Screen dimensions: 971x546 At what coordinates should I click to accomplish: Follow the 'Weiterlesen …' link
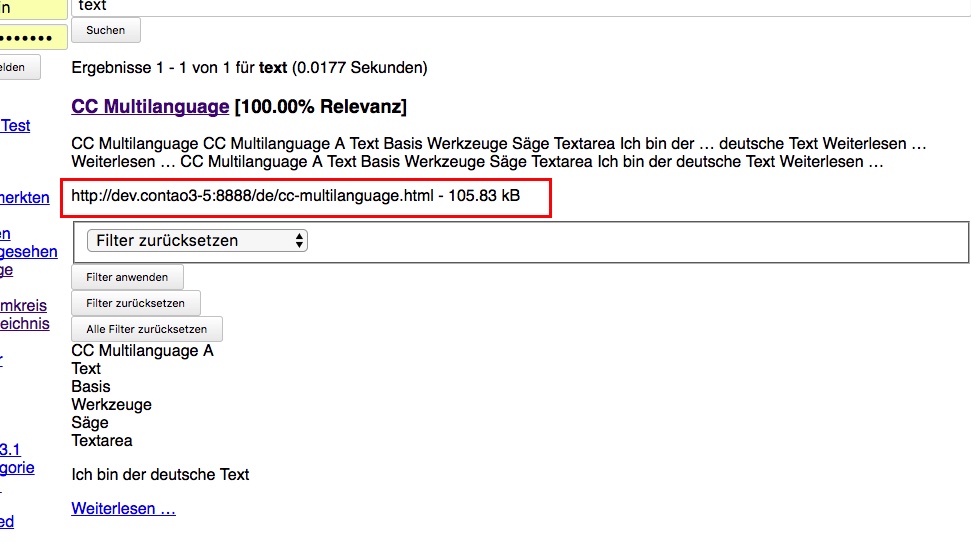tap(123, 509)
